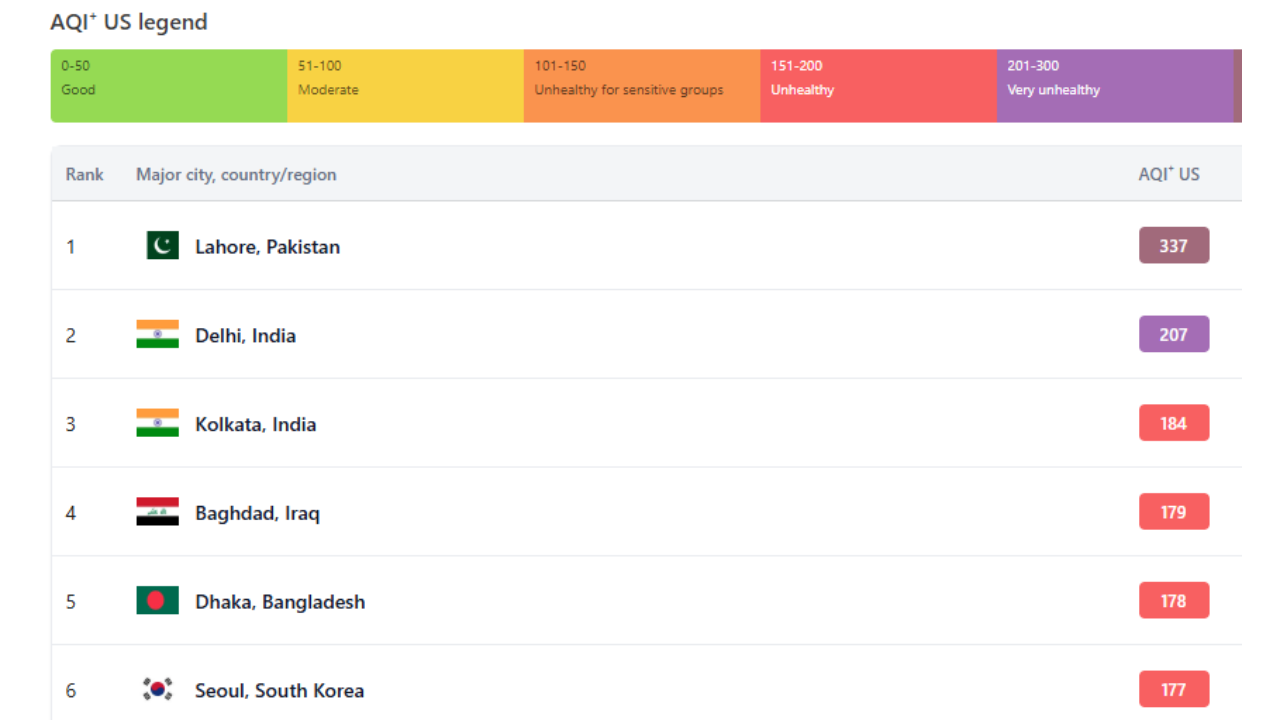Click the green 0-50 Good legend swatch
1280x720 pixels.
click(x=169, y=86)
